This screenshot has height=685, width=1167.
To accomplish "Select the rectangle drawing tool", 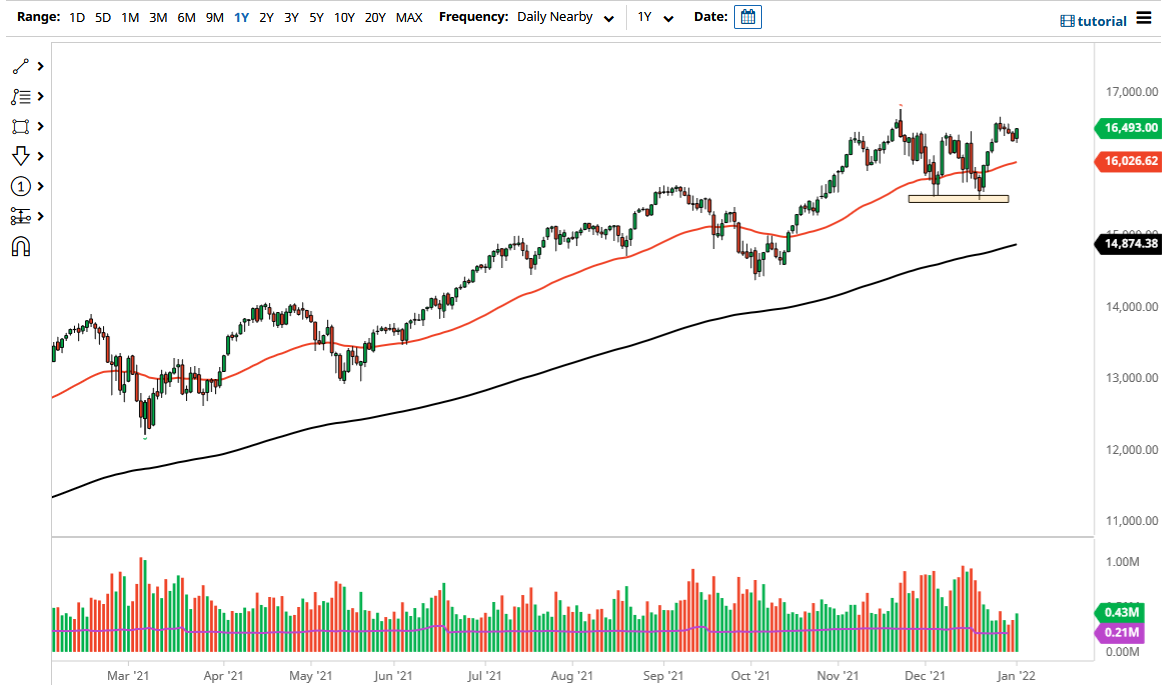I will coord(21,126).
